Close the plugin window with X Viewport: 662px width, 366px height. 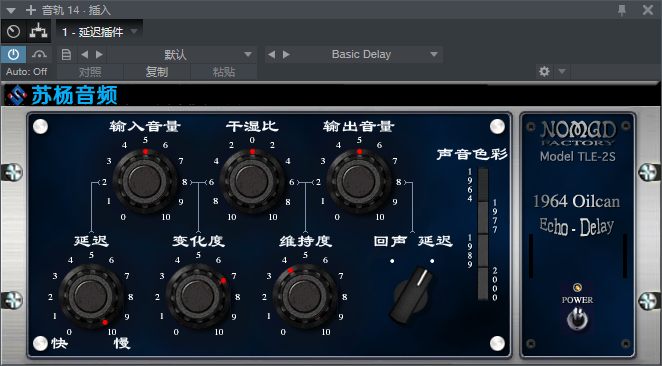point(648,10)
